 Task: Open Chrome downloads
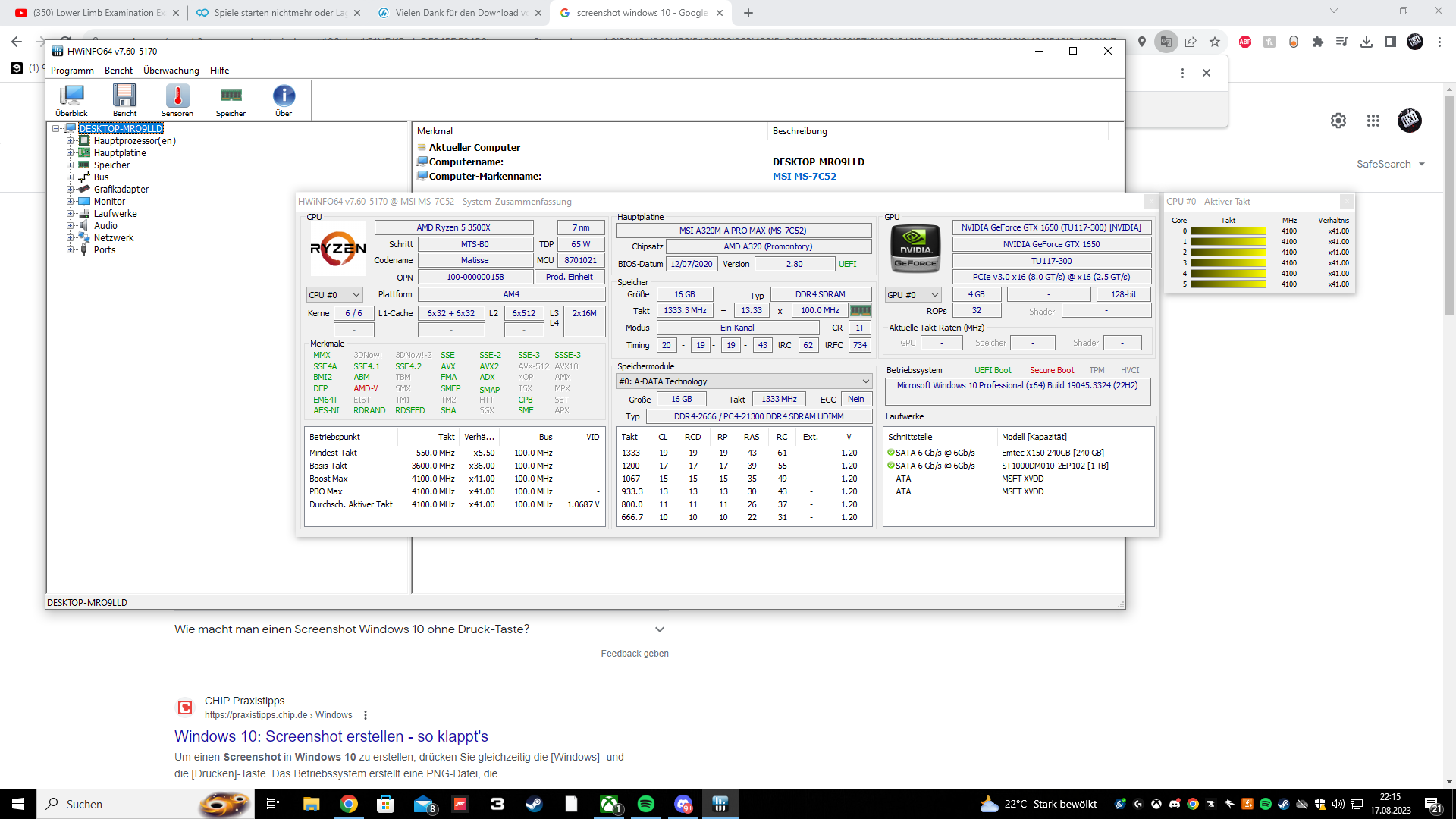[1367, 42]
